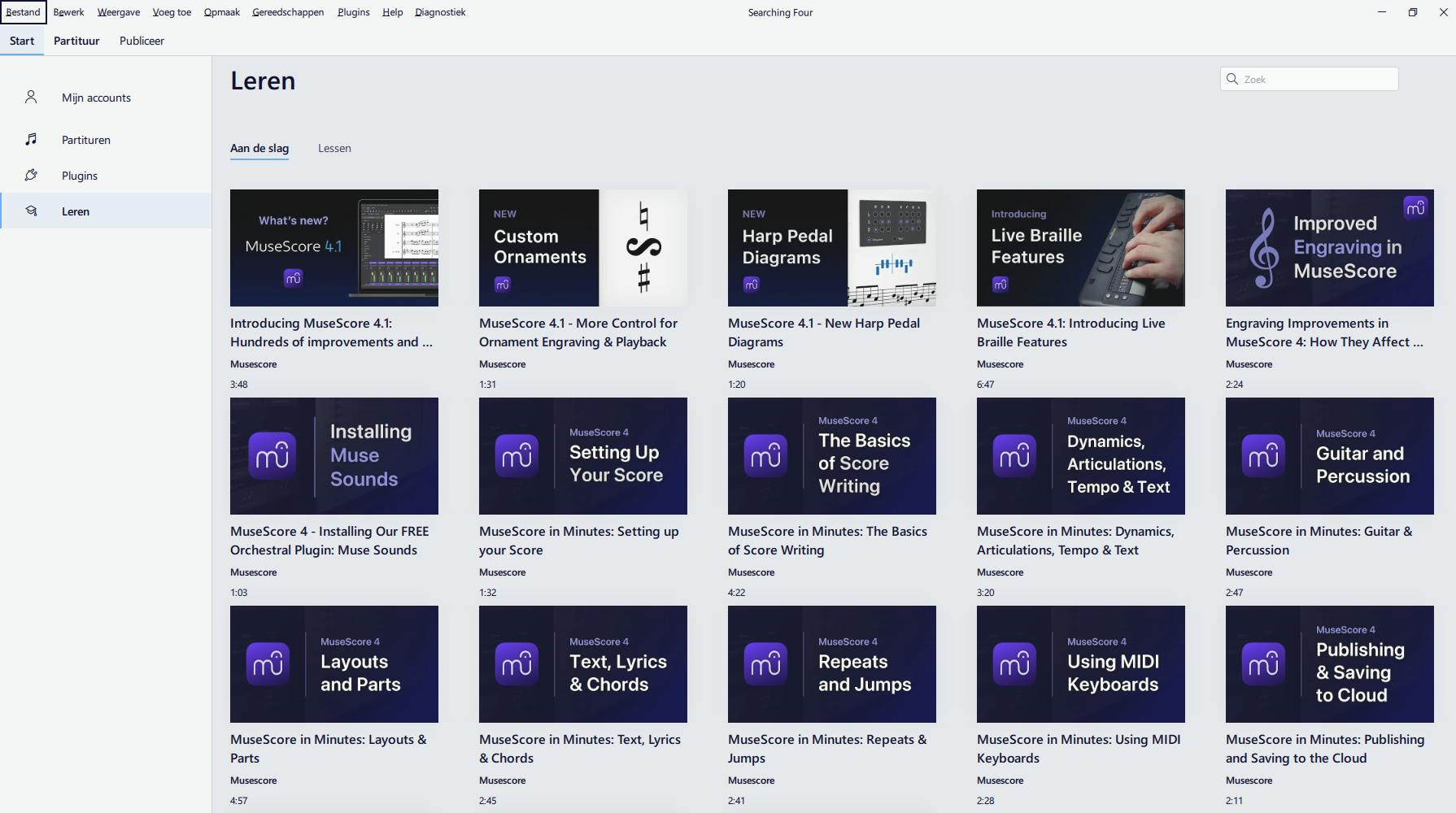Switch to the Partituur tab
This screenshot has height=813, width=1456.
click(76, 41)
